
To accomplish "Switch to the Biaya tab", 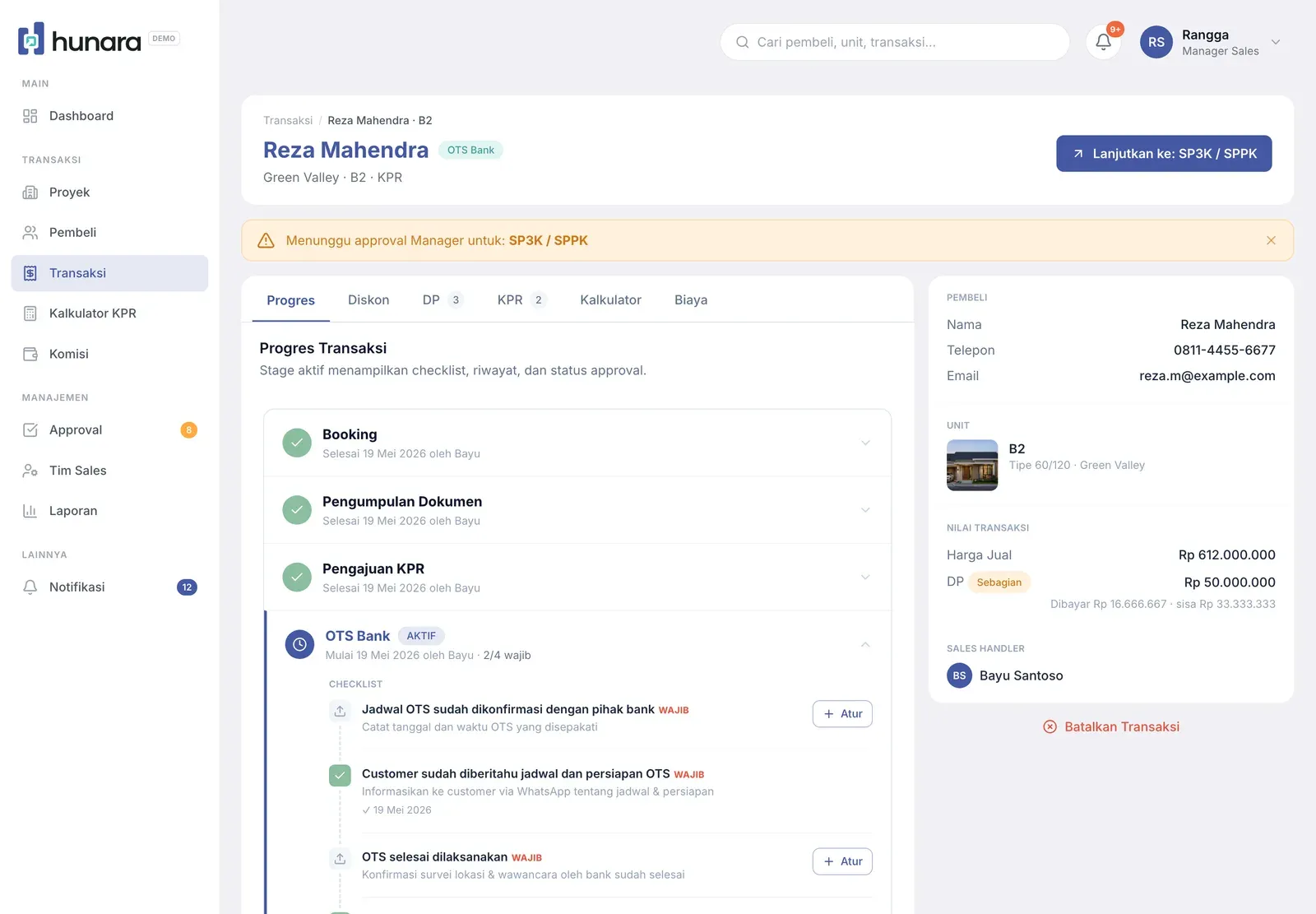I will click(691, 300).
